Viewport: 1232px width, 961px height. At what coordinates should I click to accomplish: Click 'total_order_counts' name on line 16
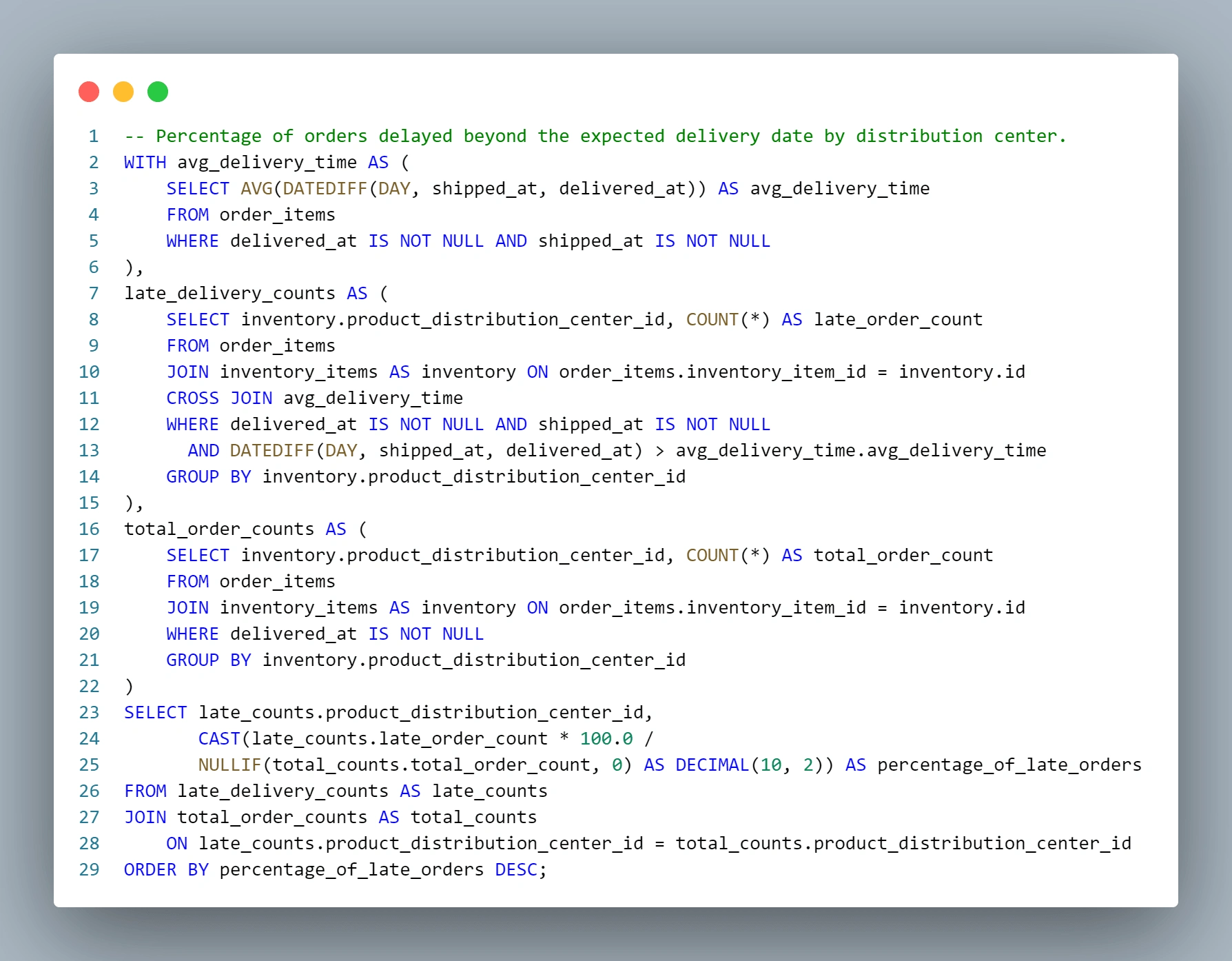[219, 529]
